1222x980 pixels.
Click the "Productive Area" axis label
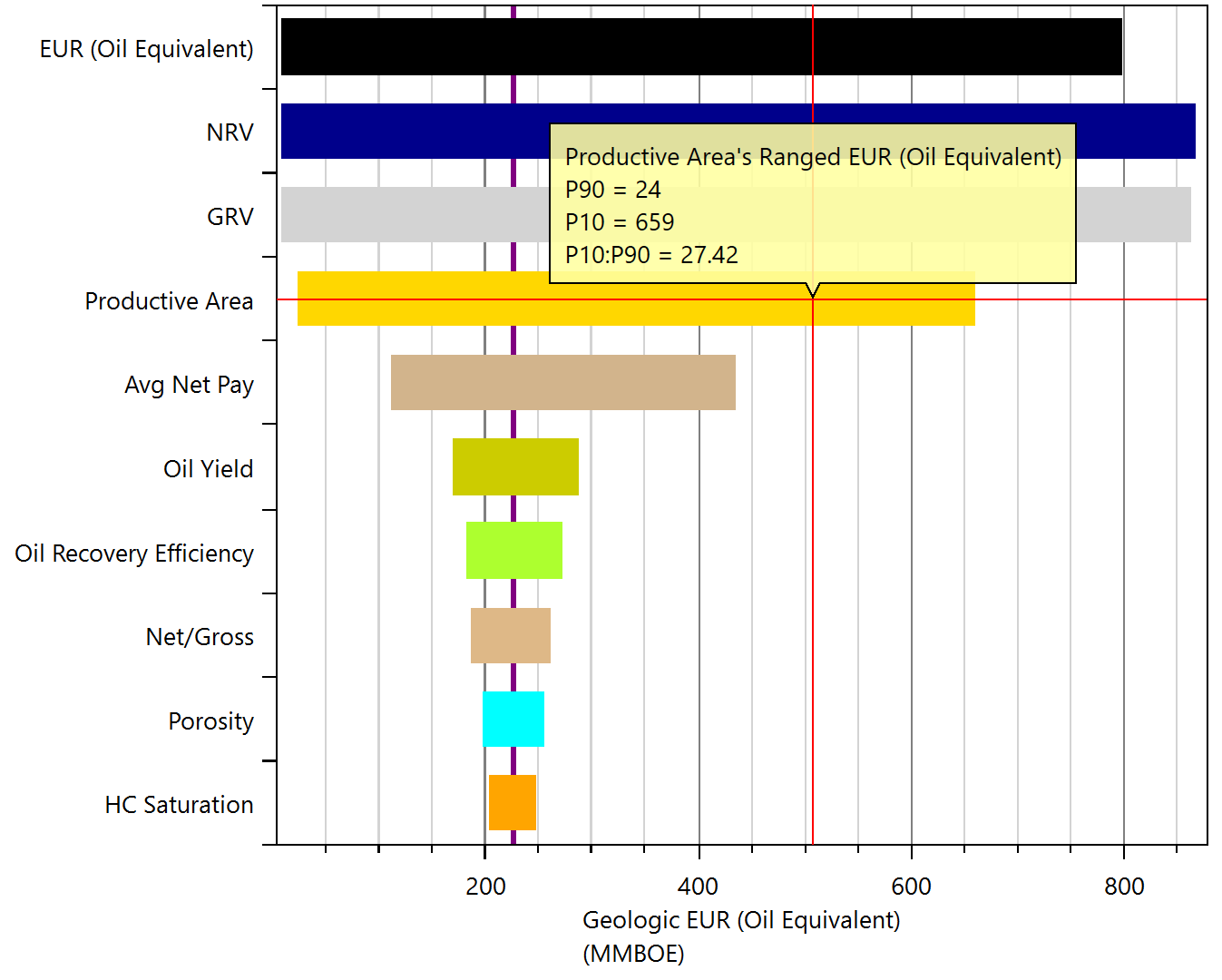tap(169, 301)
